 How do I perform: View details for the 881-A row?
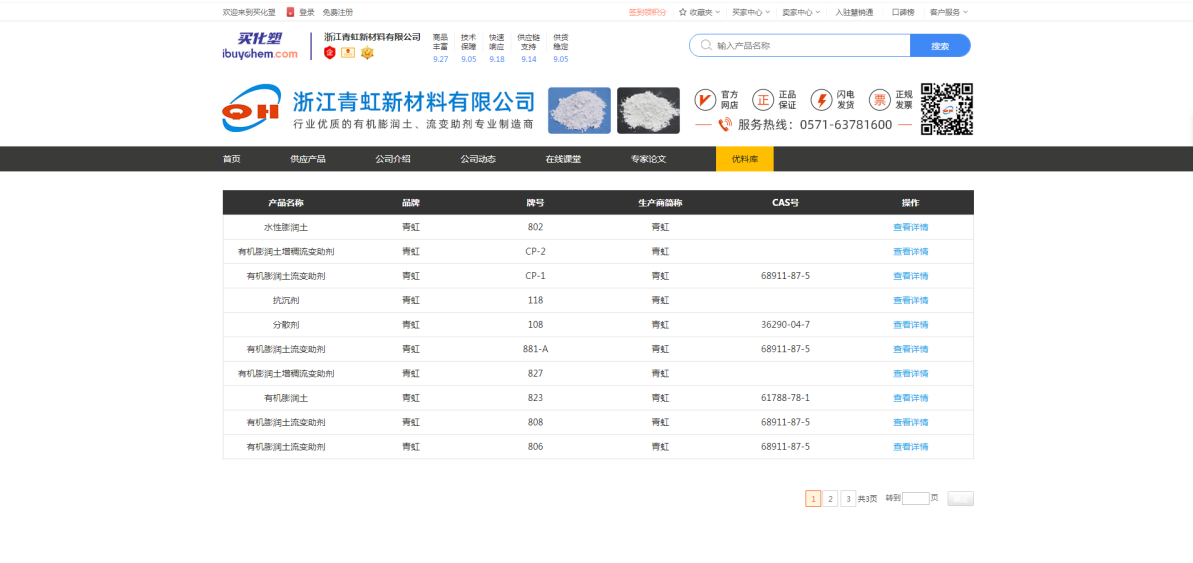tap(911, 348)
